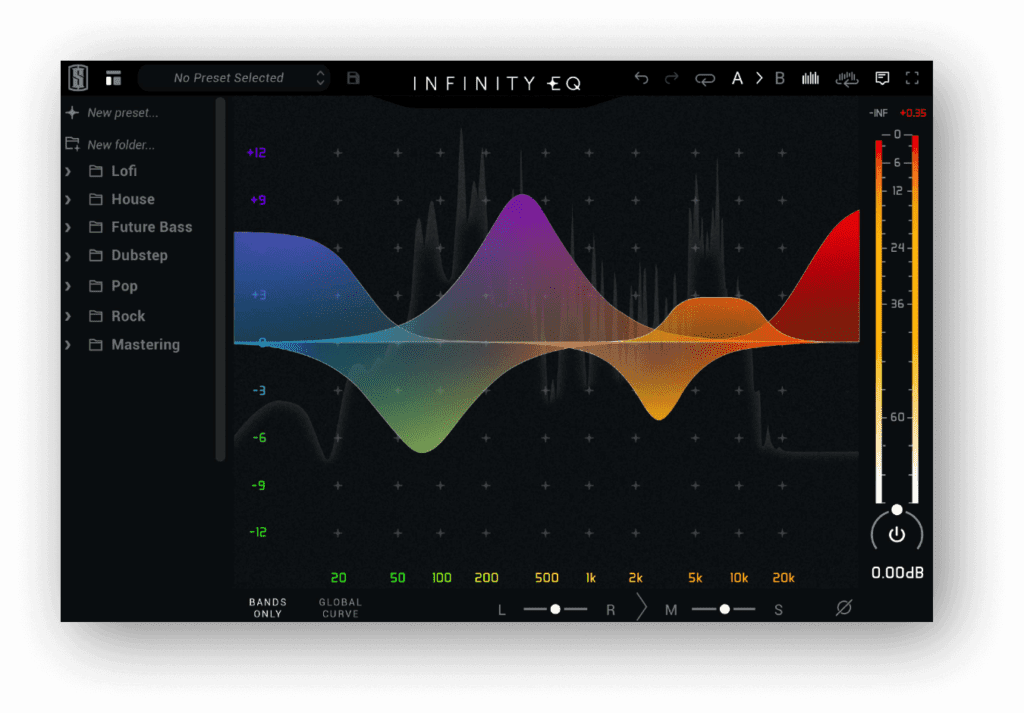Redo the last EQ change
1024x713 pixels.
(x=673, y=78)
